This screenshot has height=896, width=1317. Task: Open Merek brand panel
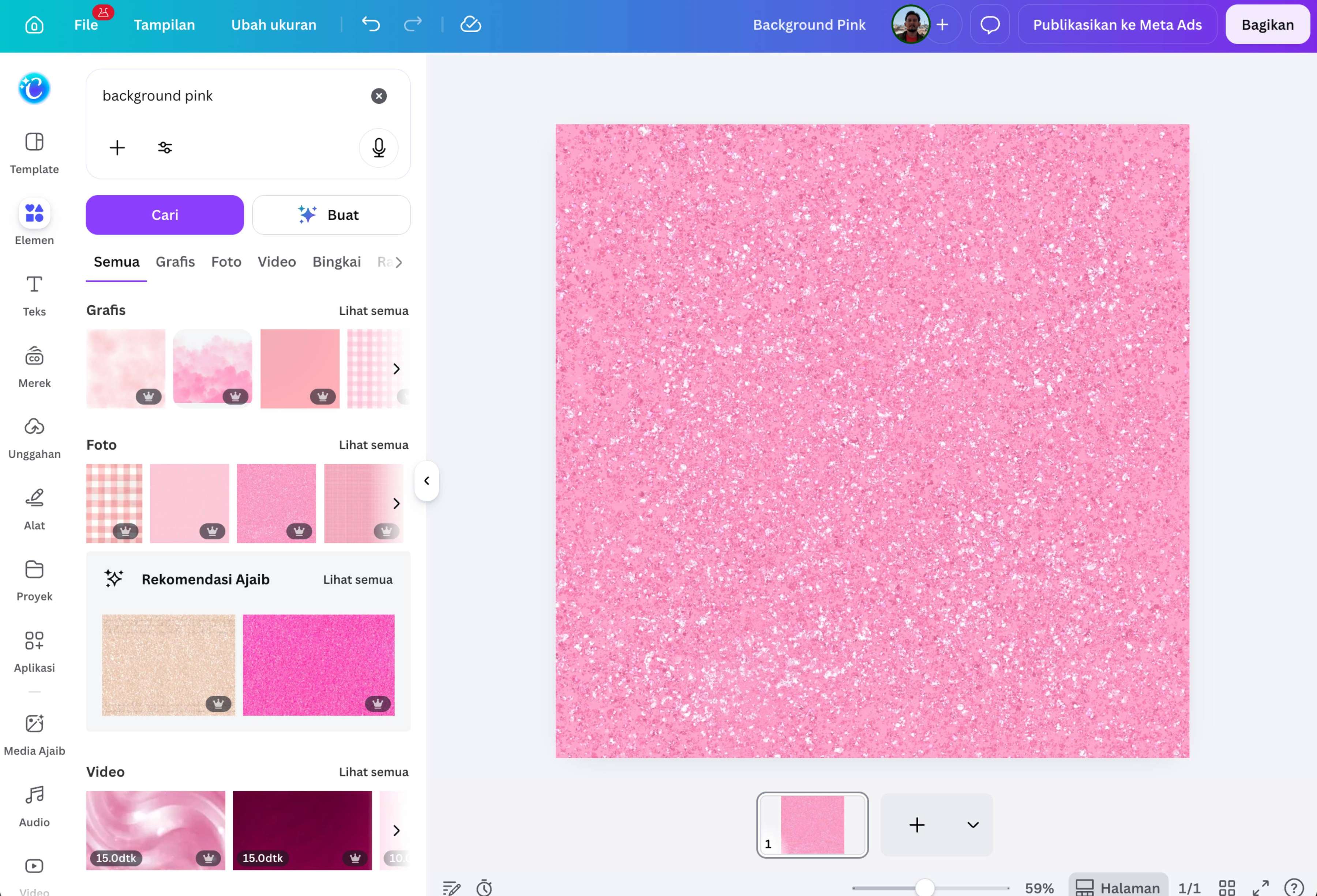point(34,367)
